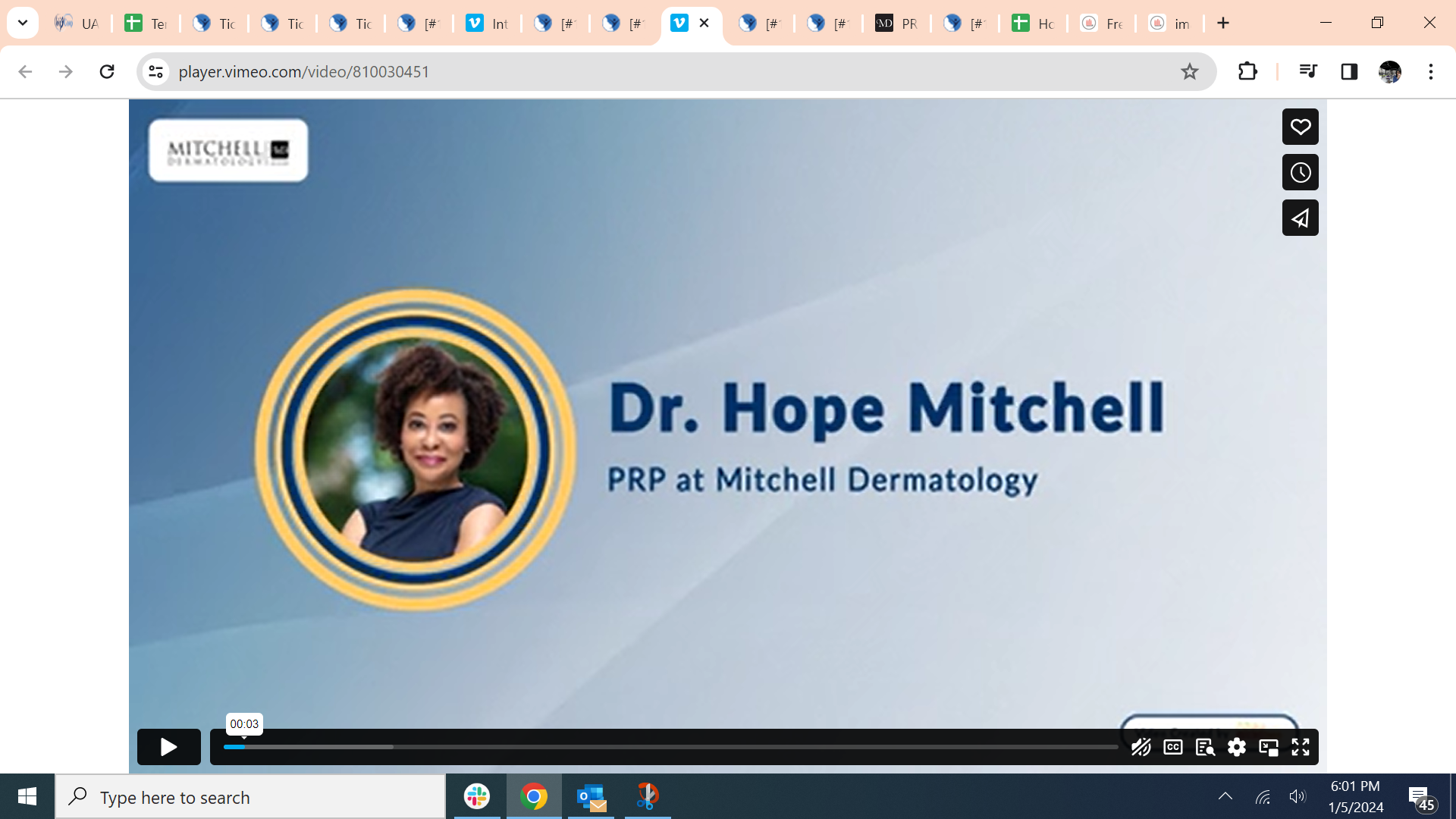1456x819 pixels.
Task: Share the video via paper plane icon
Action: (1300, 218)
